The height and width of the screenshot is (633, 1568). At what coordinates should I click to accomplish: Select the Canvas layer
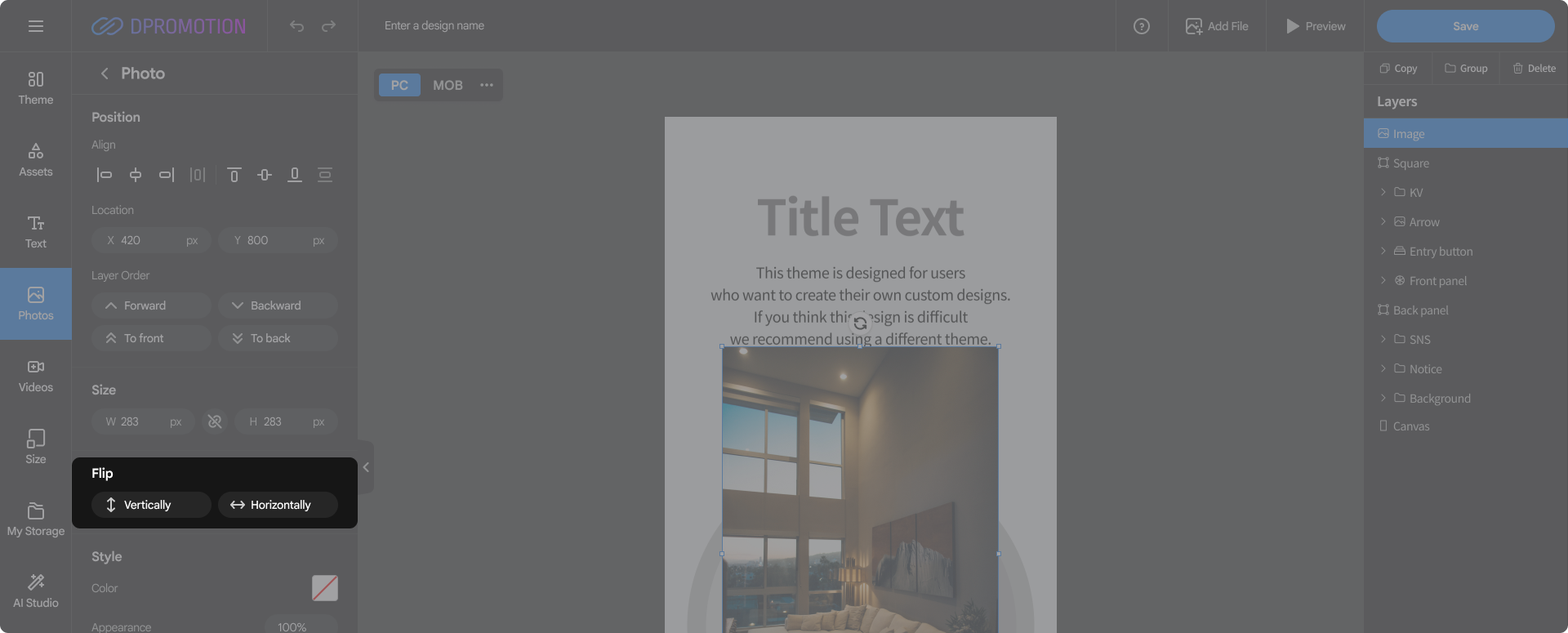tap(1466, 426)
